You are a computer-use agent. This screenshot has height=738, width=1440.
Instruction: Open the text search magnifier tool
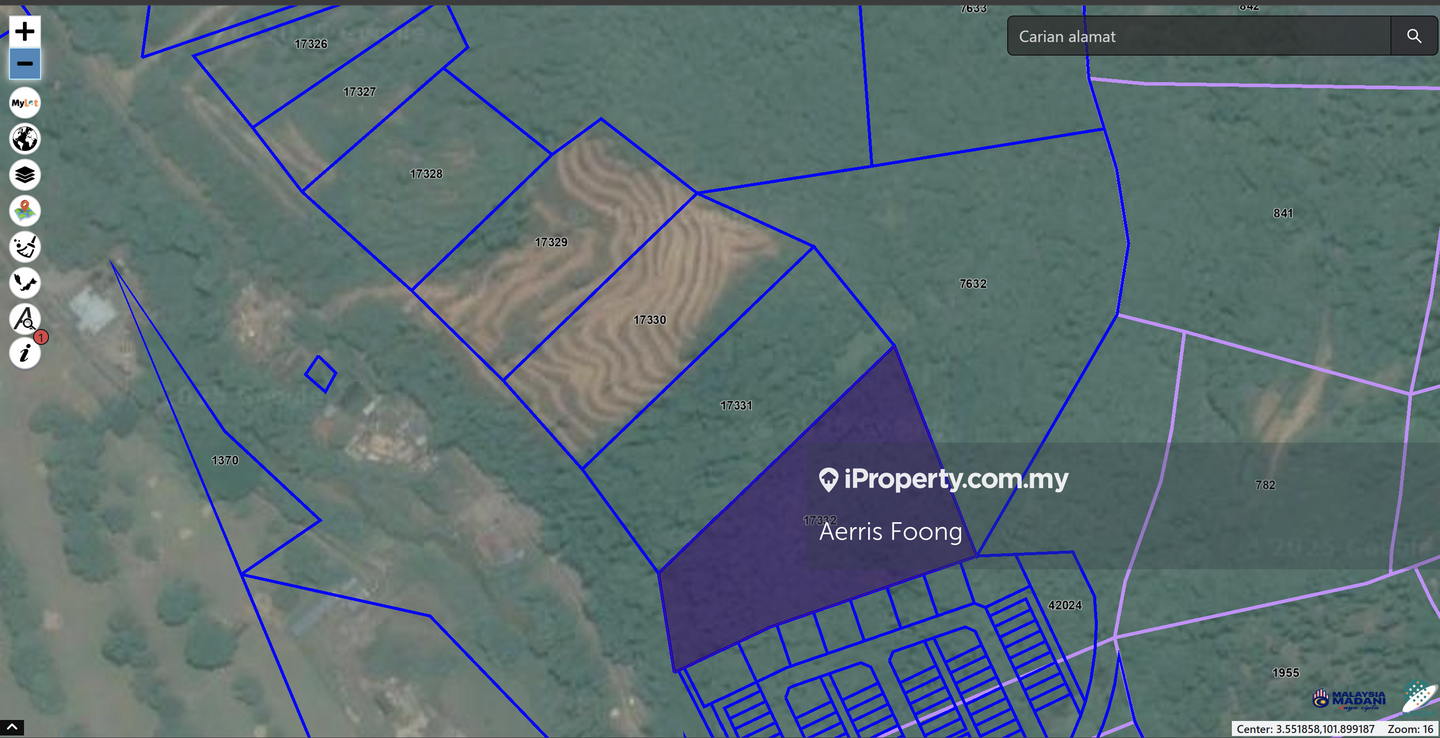click(x=25, y=319)
